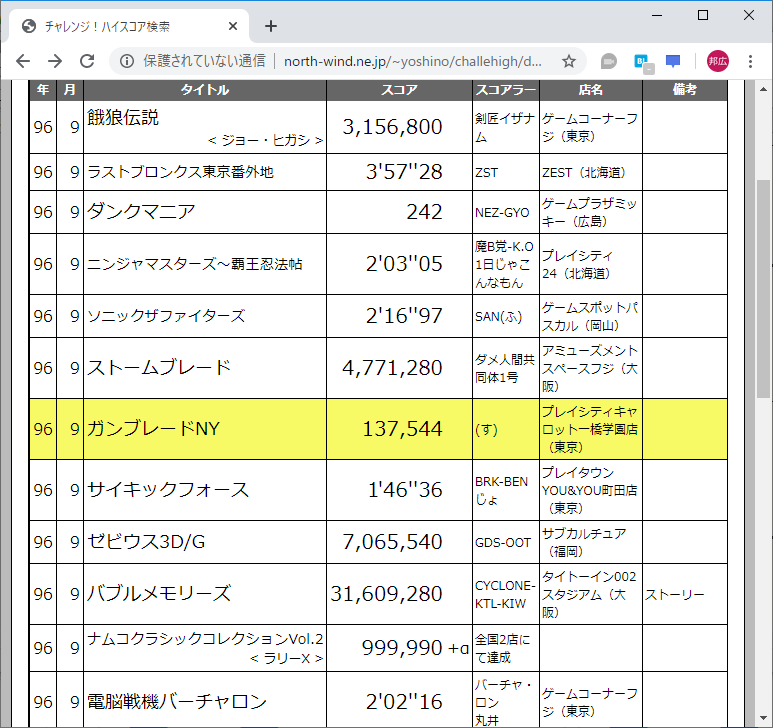This screenshot has height=728, width=773.
Task: Click scorer GDS-OOT
Action: click(503, 543)
